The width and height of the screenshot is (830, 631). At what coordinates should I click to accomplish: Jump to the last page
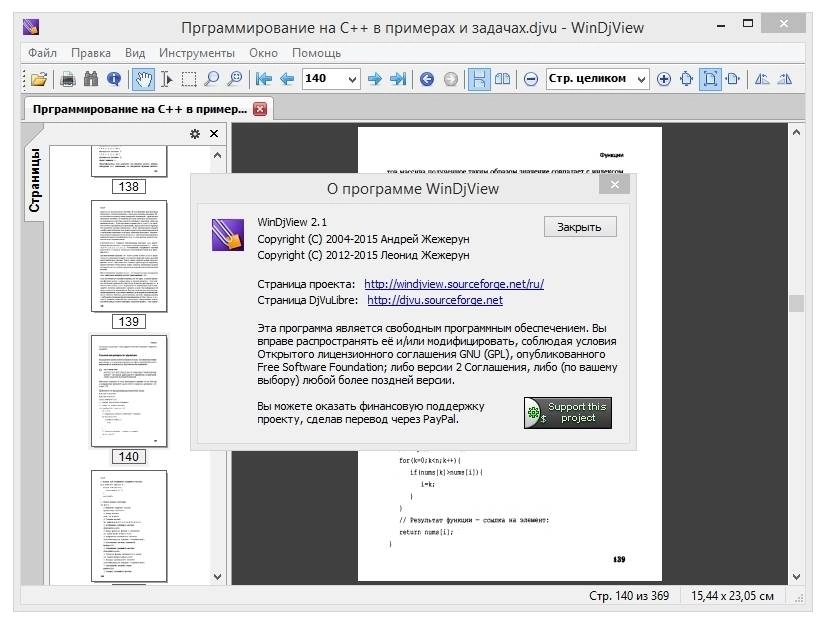[x=398, y=79]
